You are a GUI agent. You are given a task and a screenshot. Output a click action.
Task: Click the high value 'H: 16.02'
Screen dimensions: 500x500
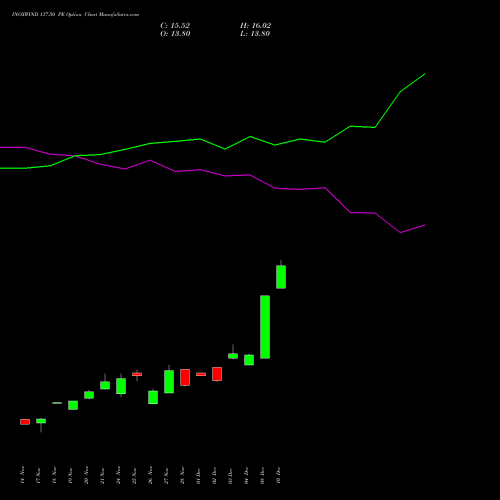pyautogui.click(x=255, y=26)
